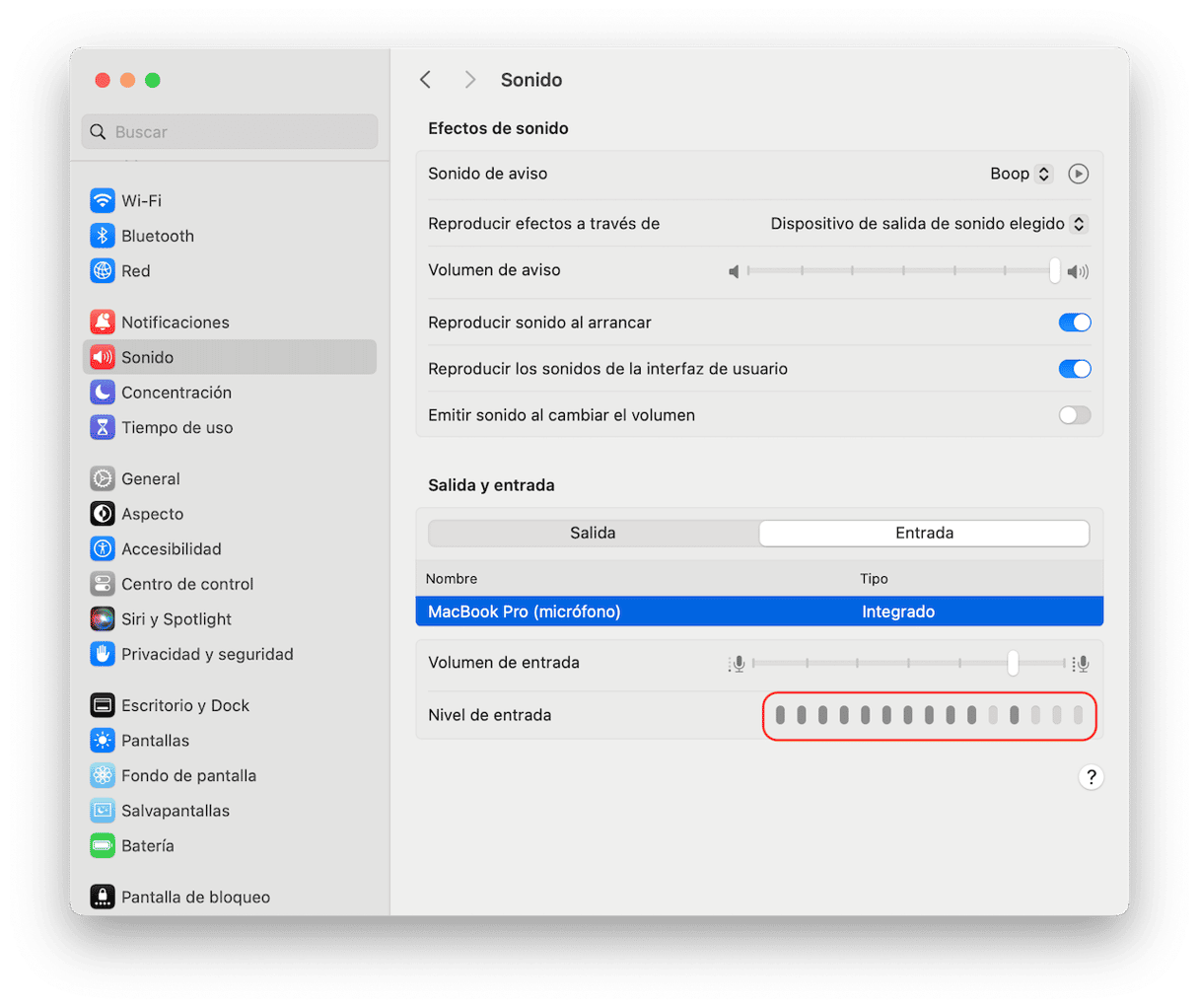Click the Tiempo de uso hourglass icon

click(103, 427)
